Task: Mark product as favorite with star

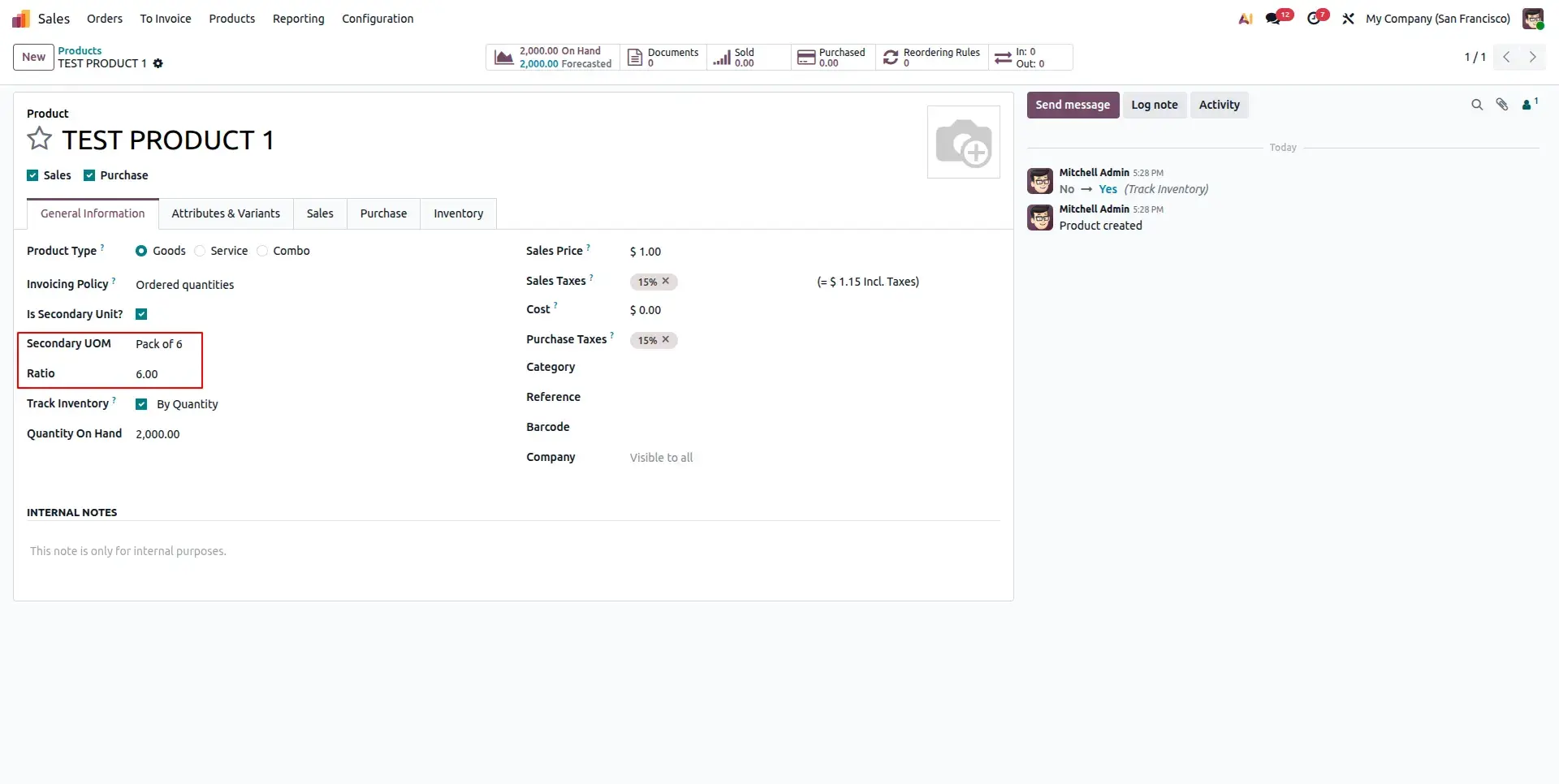Action: point(39,139)
